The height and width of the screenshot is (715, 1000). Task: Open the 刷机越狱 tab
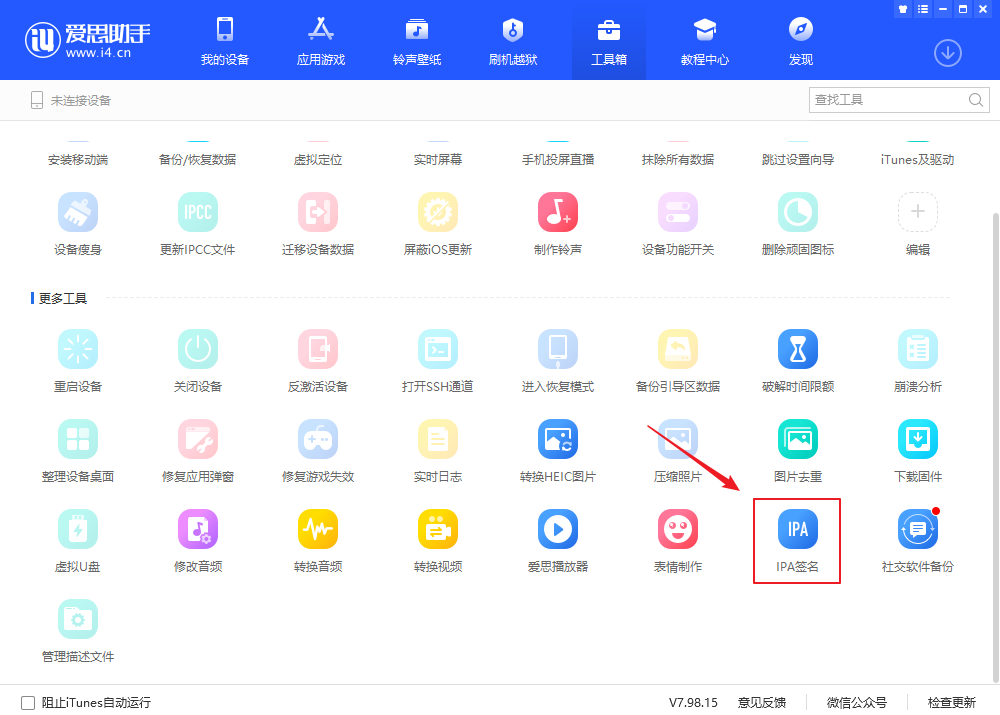pyautogui.click(x=513, y=41)
